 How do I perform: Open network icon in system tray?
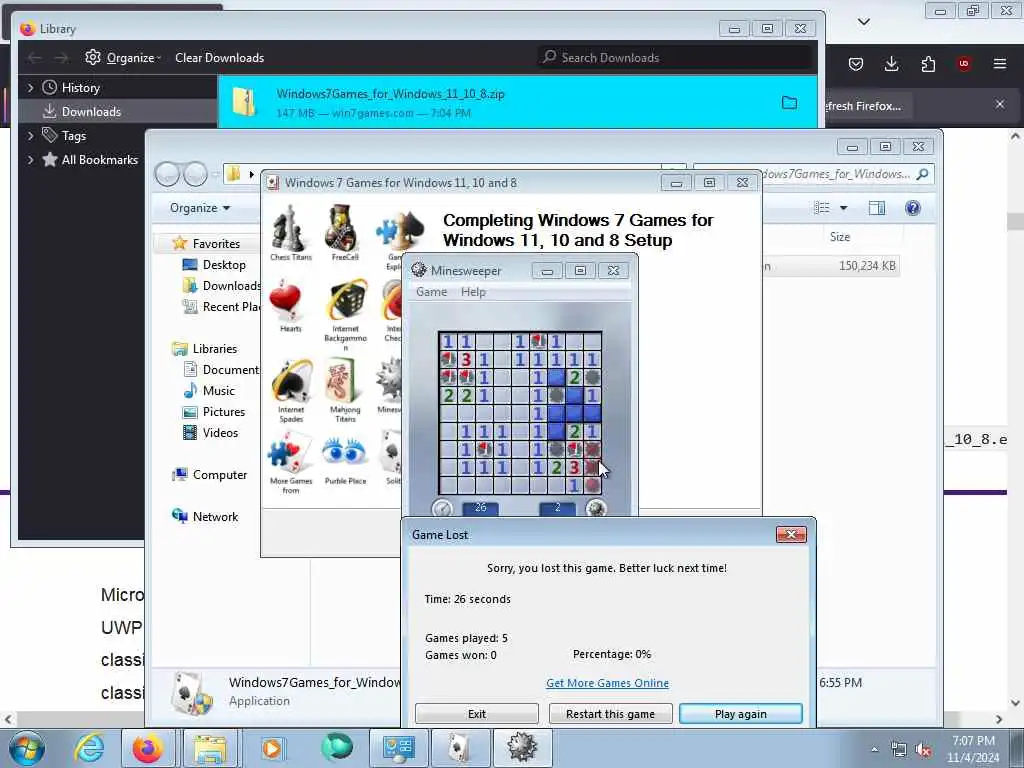click(899, 750)
